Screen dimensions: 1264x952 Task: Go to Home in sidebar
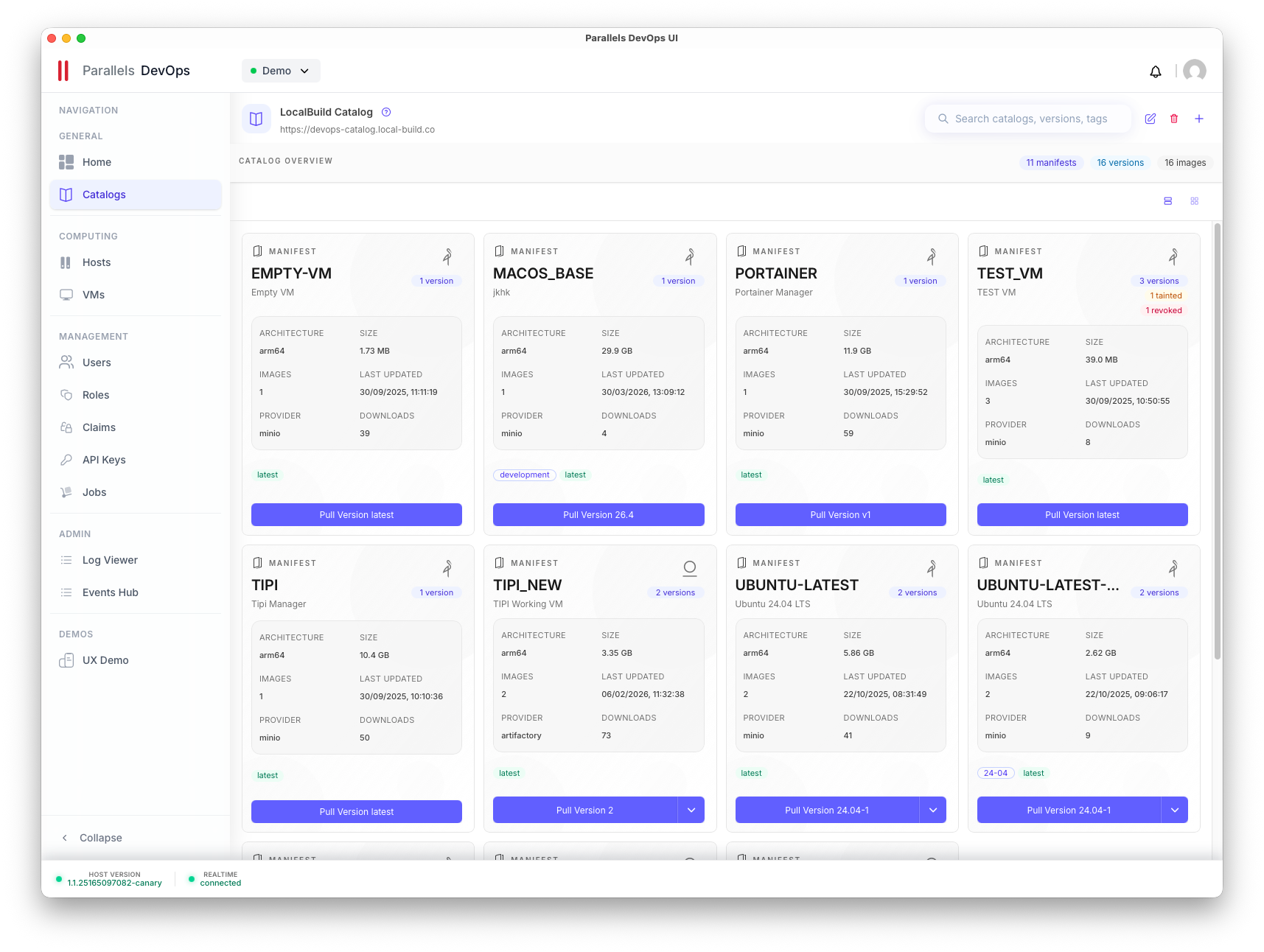[136, 162]
